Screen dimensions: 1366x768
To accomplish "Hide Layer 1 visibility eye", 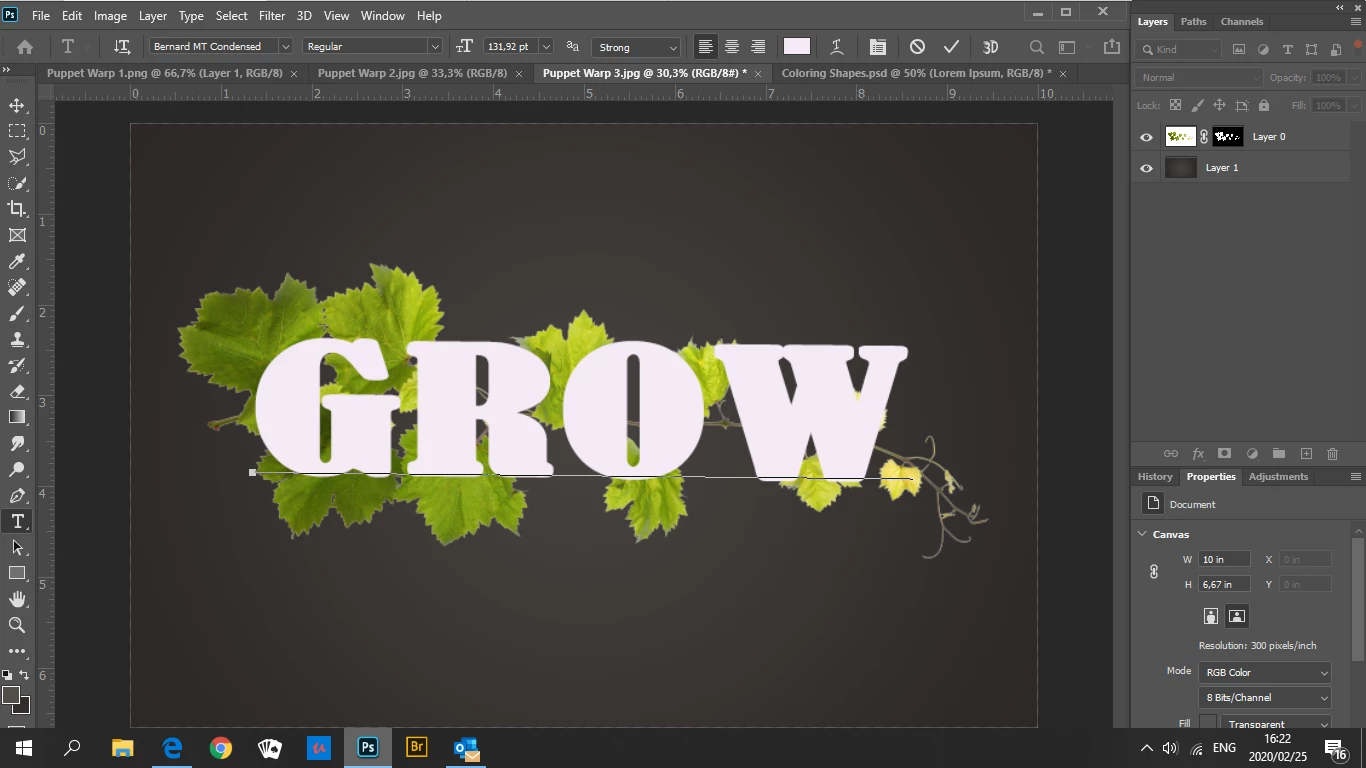I will [1146, 168].
